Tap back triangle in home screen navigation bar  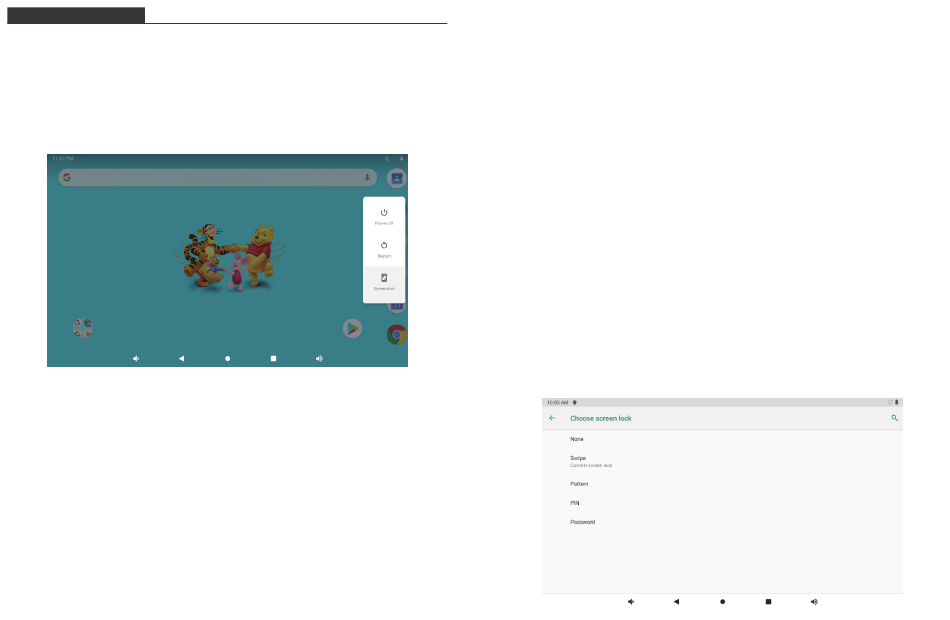pos(181,359)
